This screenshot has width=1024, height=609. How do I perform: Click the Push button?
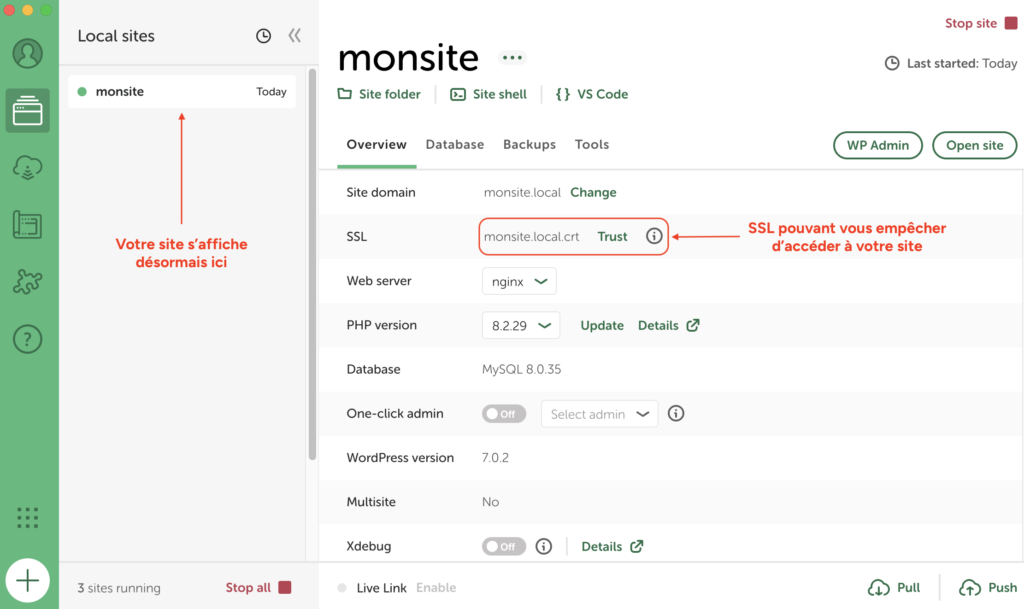(987, 587)
